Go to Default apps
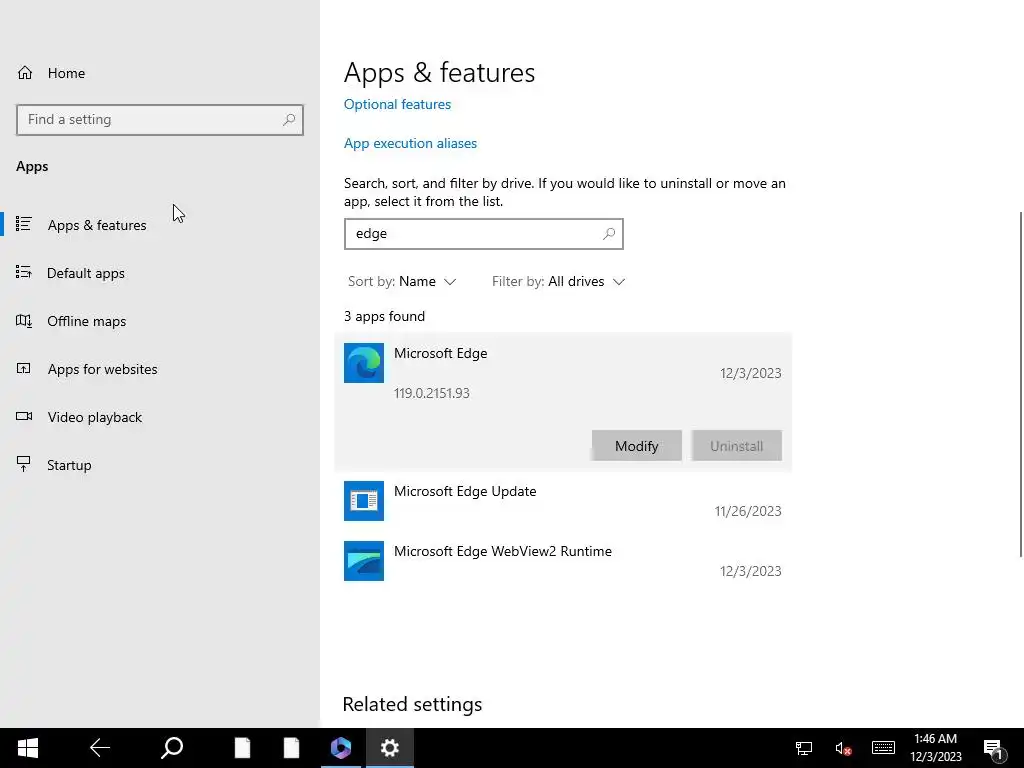This screenshot has width=1024, height=768. (160, 273)
